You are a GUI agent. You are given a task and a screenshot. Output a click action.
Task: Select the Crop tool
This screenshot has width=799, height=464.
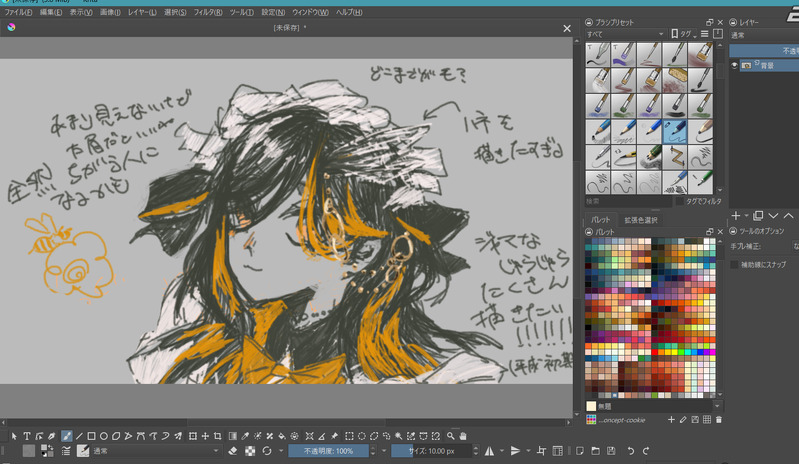[x=218, y=436]
